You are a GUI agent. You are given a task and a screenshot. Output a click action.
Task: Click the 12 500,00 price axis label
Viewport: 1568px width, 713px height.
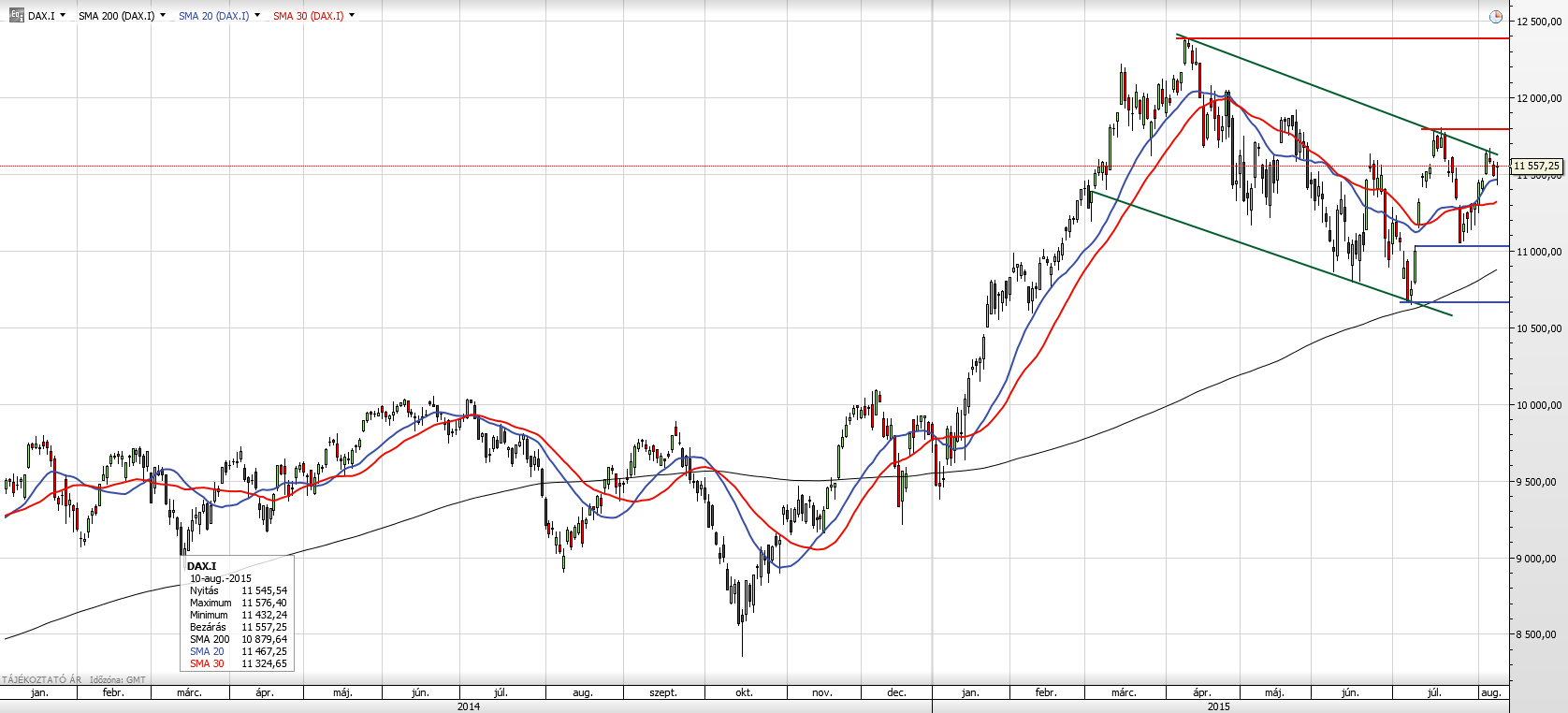1538,22
